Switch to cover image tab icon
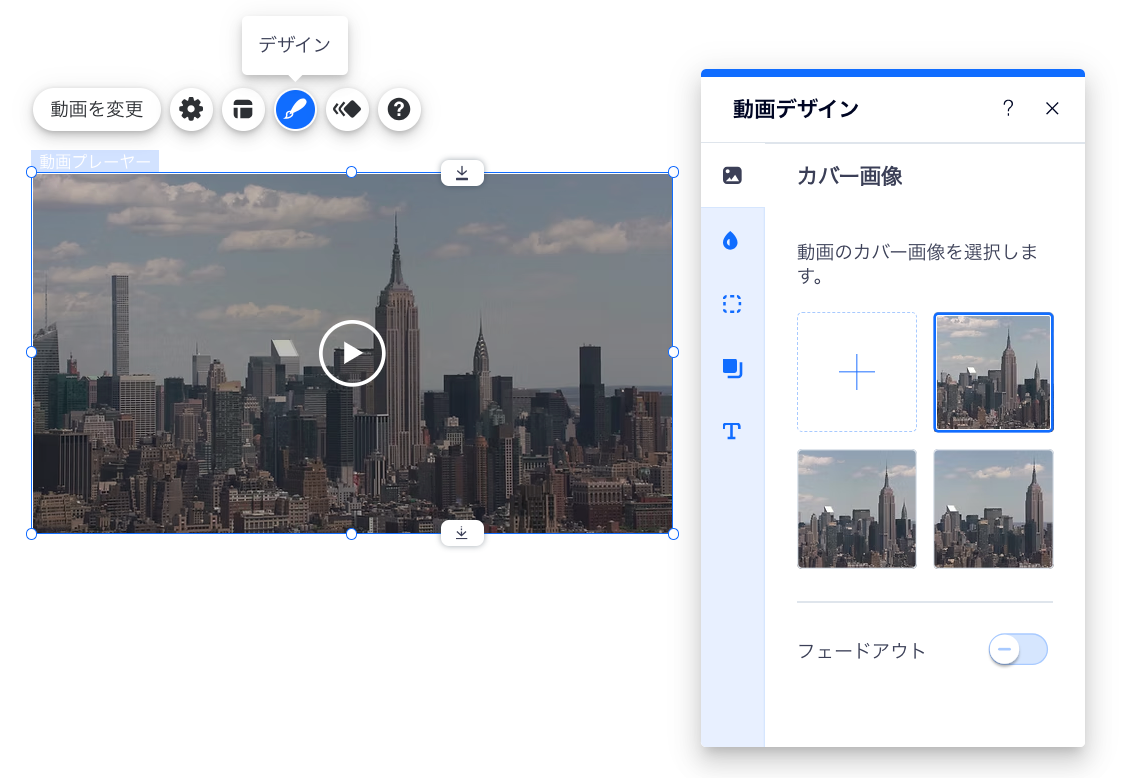1146x778 pixels. coord(732,175)
